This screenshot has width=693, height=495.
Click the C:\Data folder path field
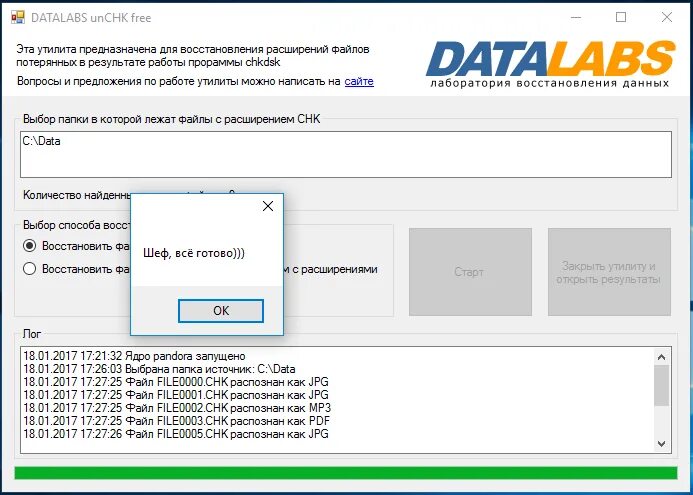(x=346, y=154)
